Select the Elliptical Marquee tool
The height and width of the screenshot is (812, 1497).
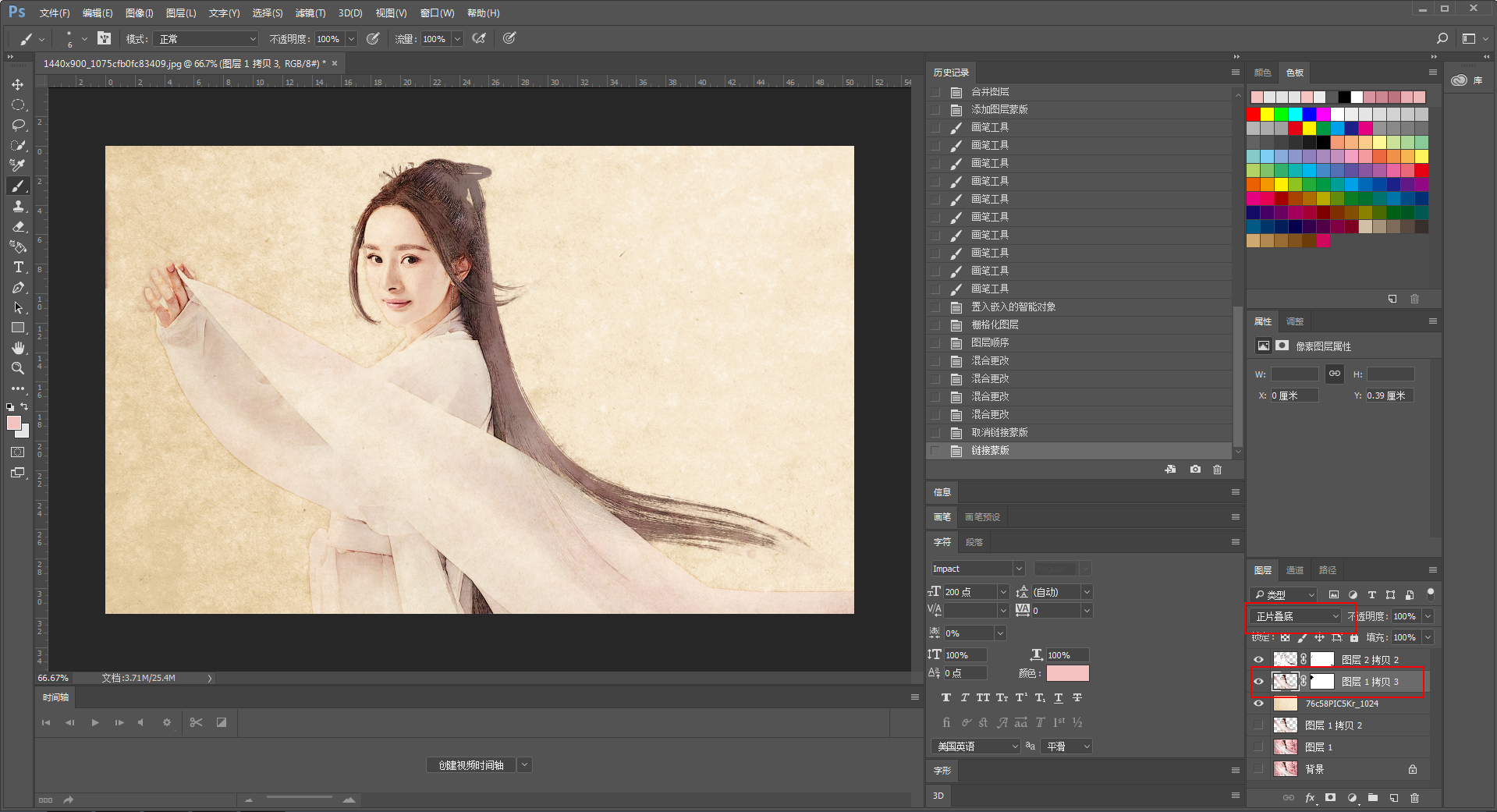tap(18, 105)
